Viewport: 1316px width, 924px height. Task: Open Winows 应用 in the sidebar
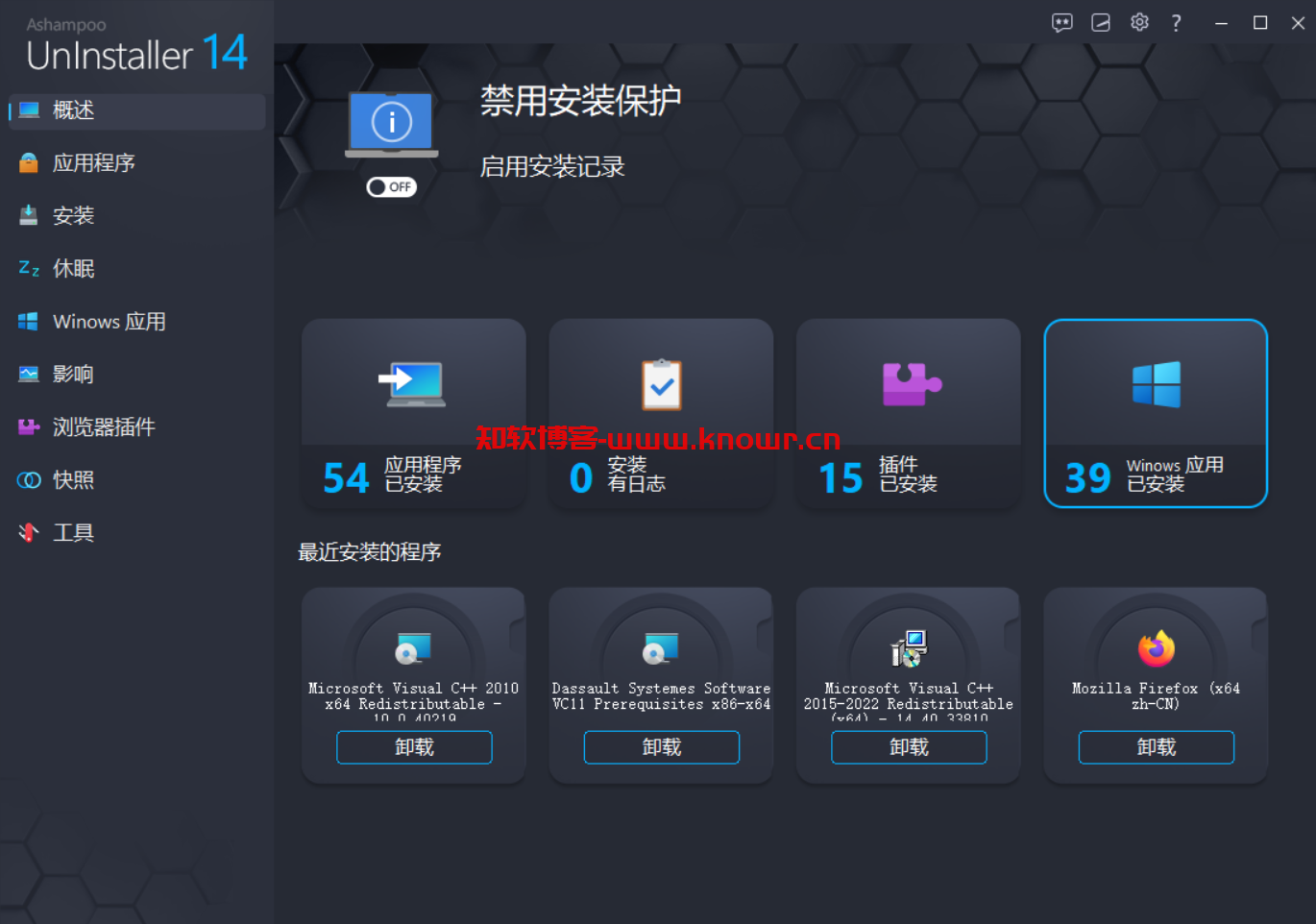[137, 322]
